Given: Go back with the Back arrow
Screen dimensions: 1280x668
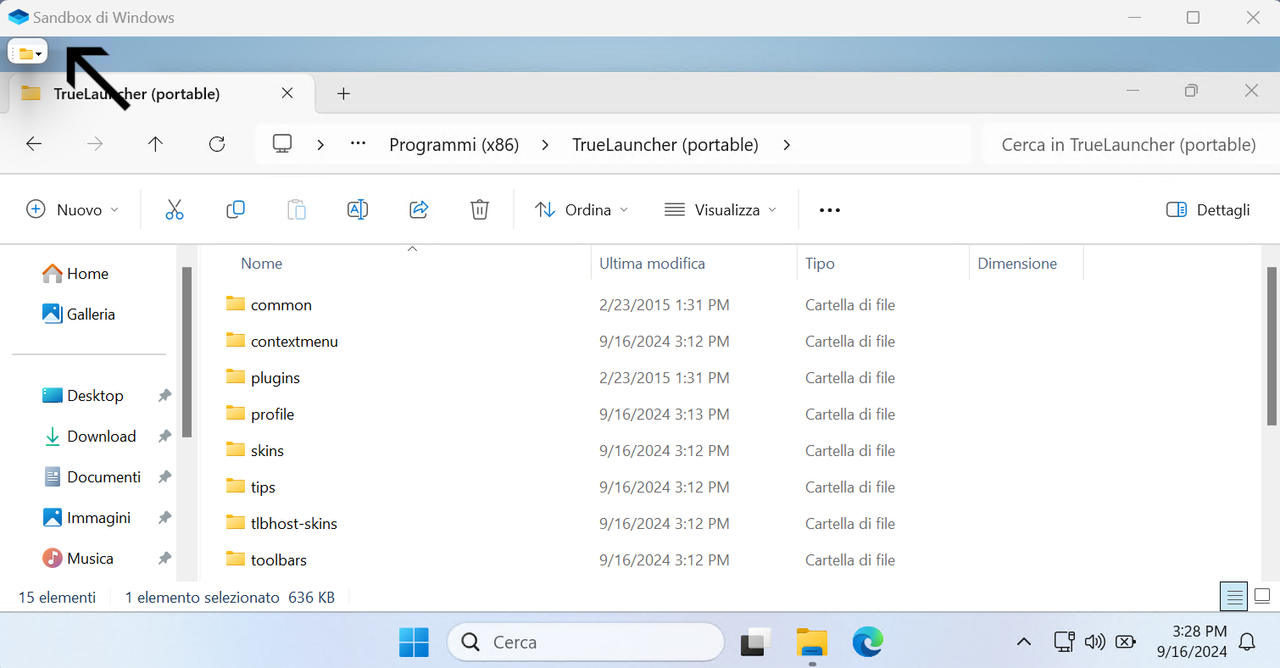Looking at the screenshot, I should click(34, 144).
